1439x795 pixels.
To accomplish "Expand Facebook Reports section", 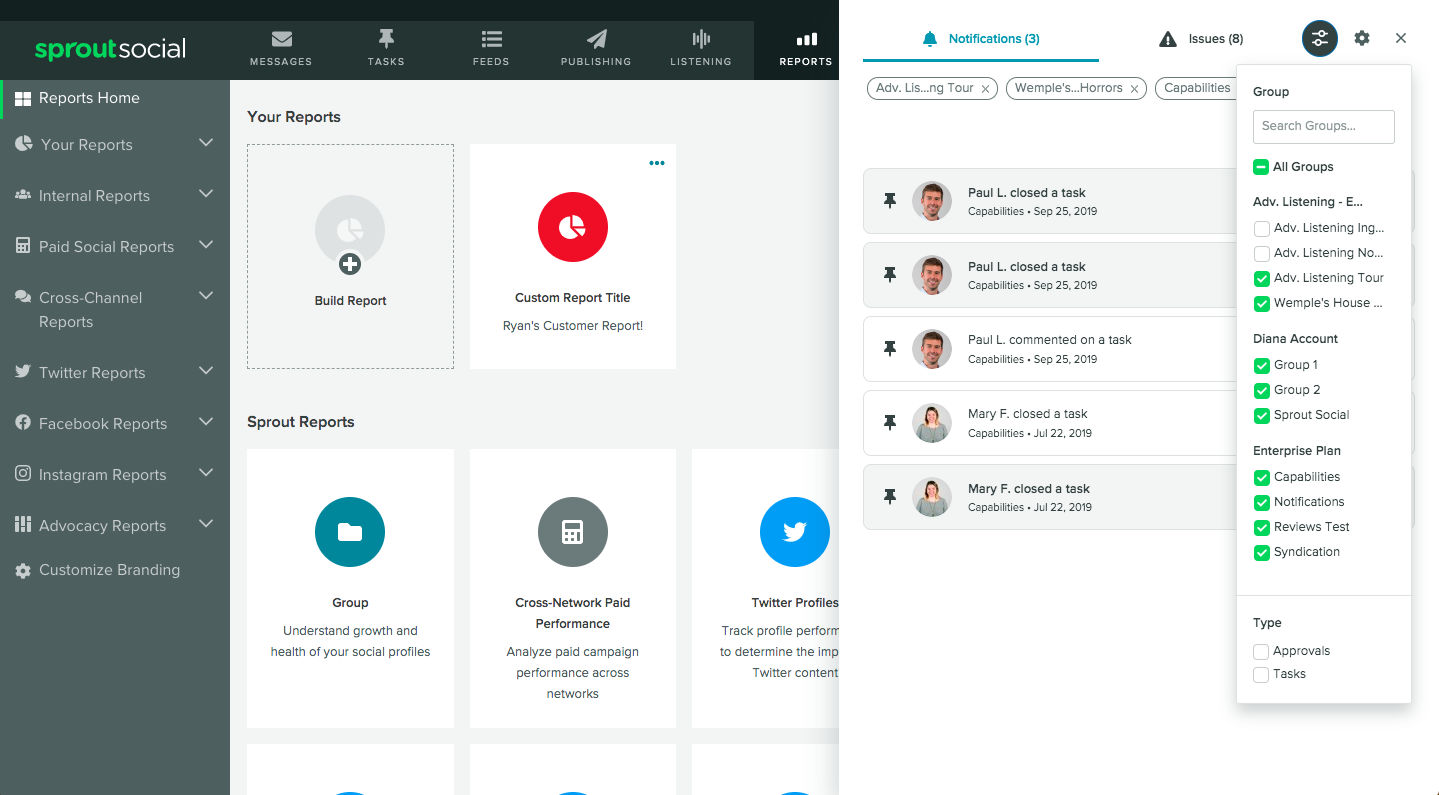I will coord(206,422).
